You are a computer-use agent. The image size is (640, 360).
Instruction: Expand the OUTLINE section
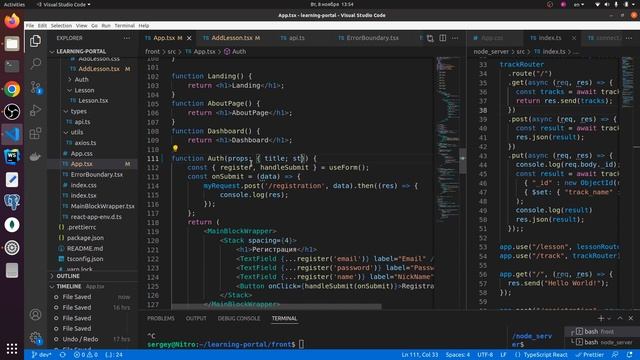tap(68, 276)
